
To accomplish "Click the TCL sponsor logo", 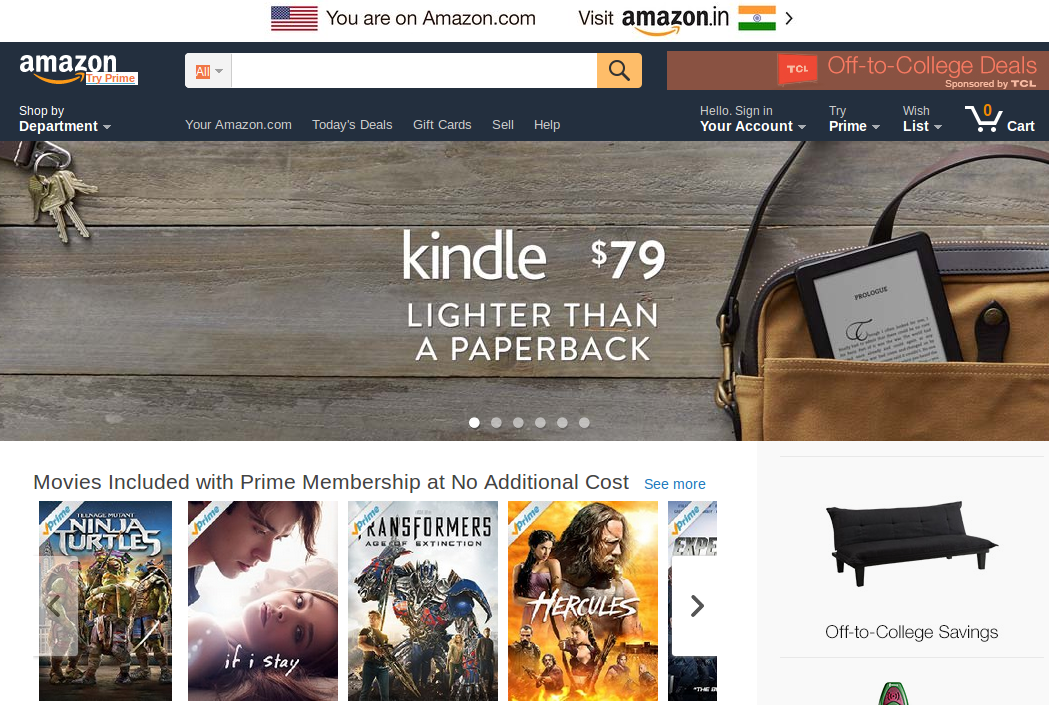I will [797, 69].
